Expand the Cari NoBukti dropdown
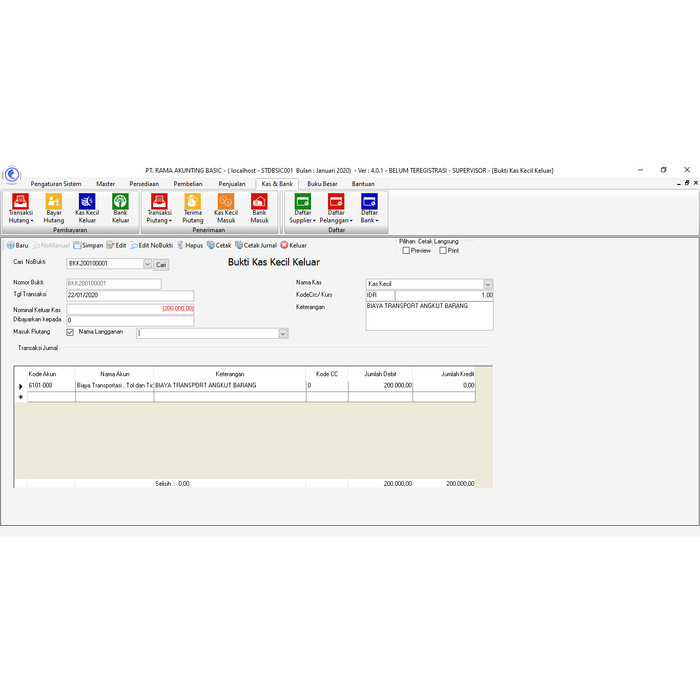The image size is (700, 700). tap(147, 264)
